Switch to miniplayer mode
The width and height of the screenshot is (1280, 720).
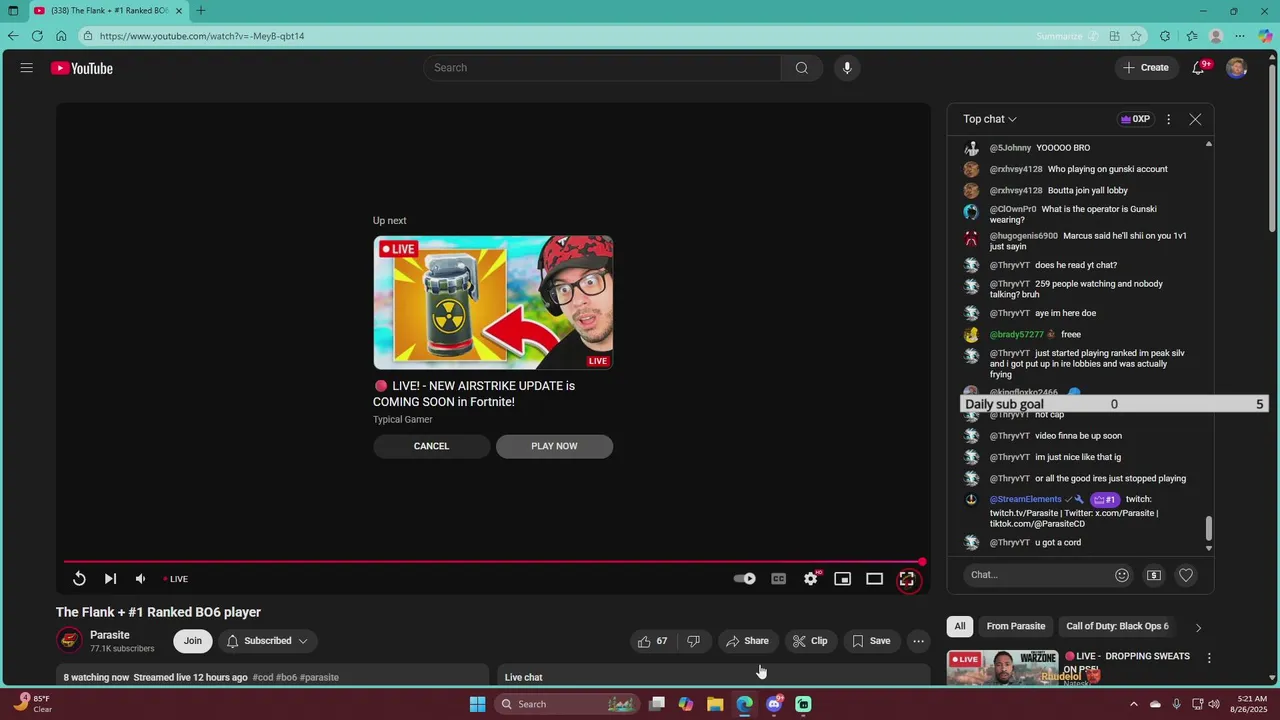pyautogui.click(x=843, y=579)
